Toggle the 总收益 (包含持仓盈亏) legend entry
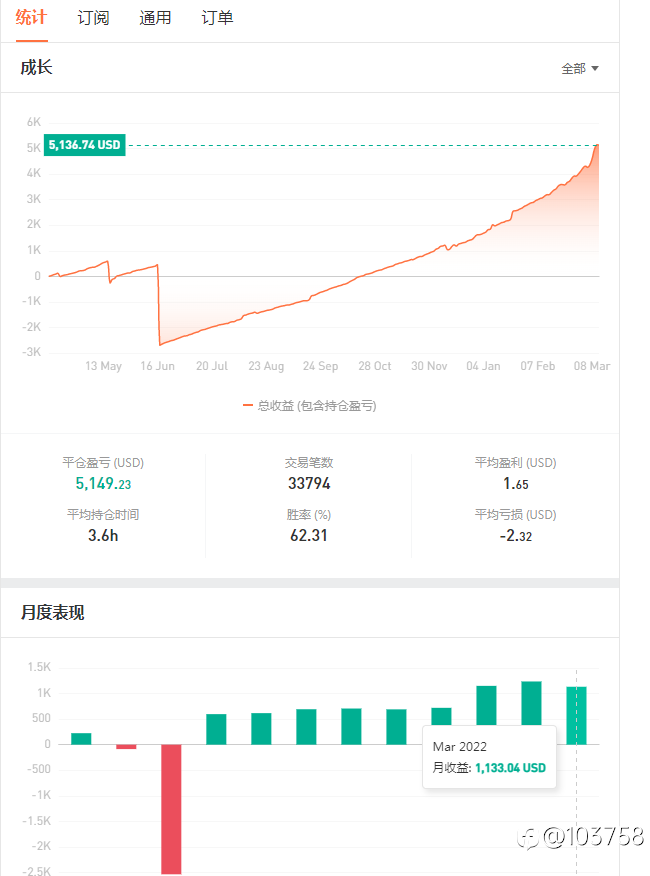 (310, 406)
